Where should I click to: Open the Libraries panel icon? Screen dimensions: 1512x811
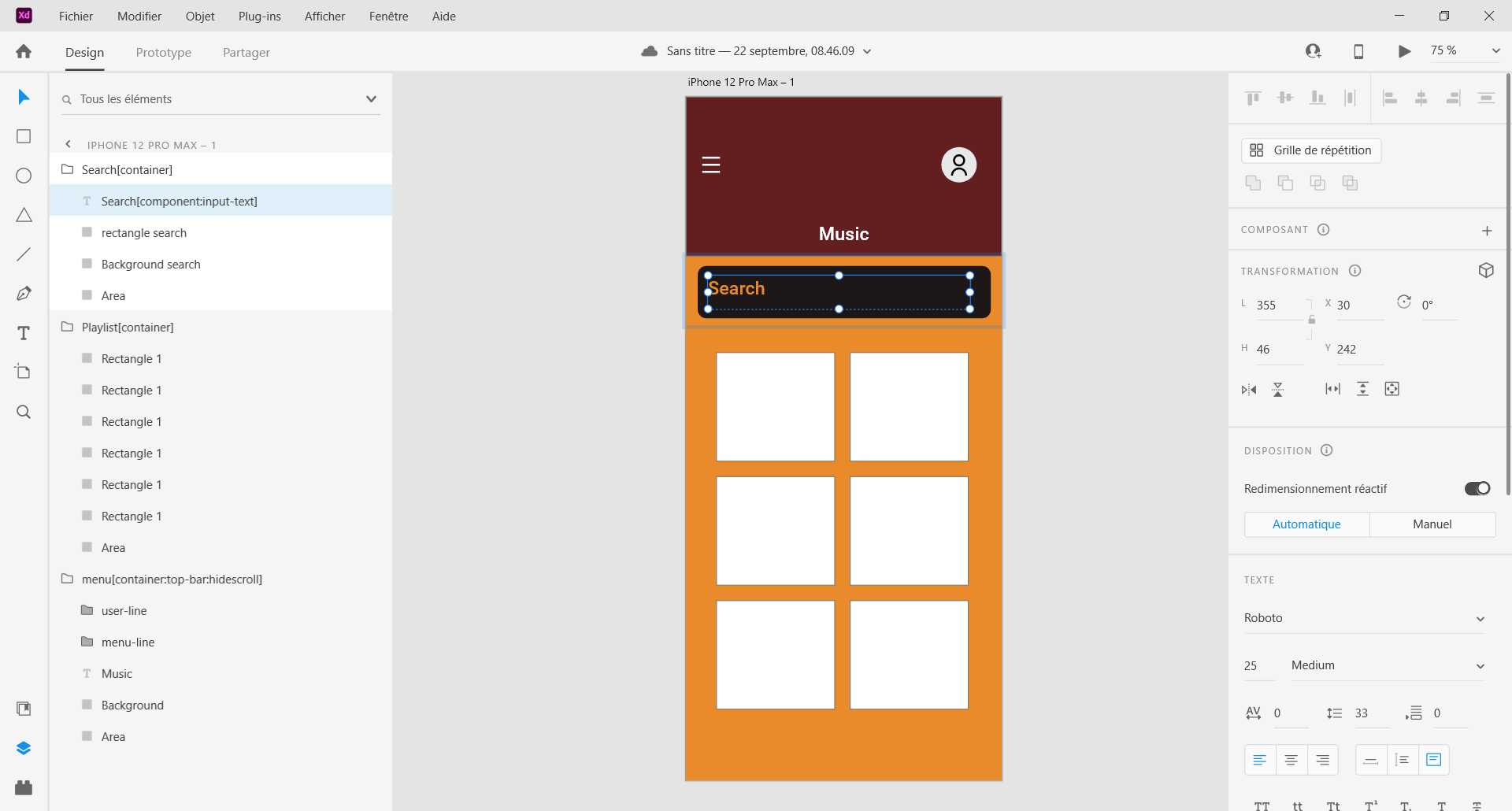pyautogui.click(x=24, y=709)
